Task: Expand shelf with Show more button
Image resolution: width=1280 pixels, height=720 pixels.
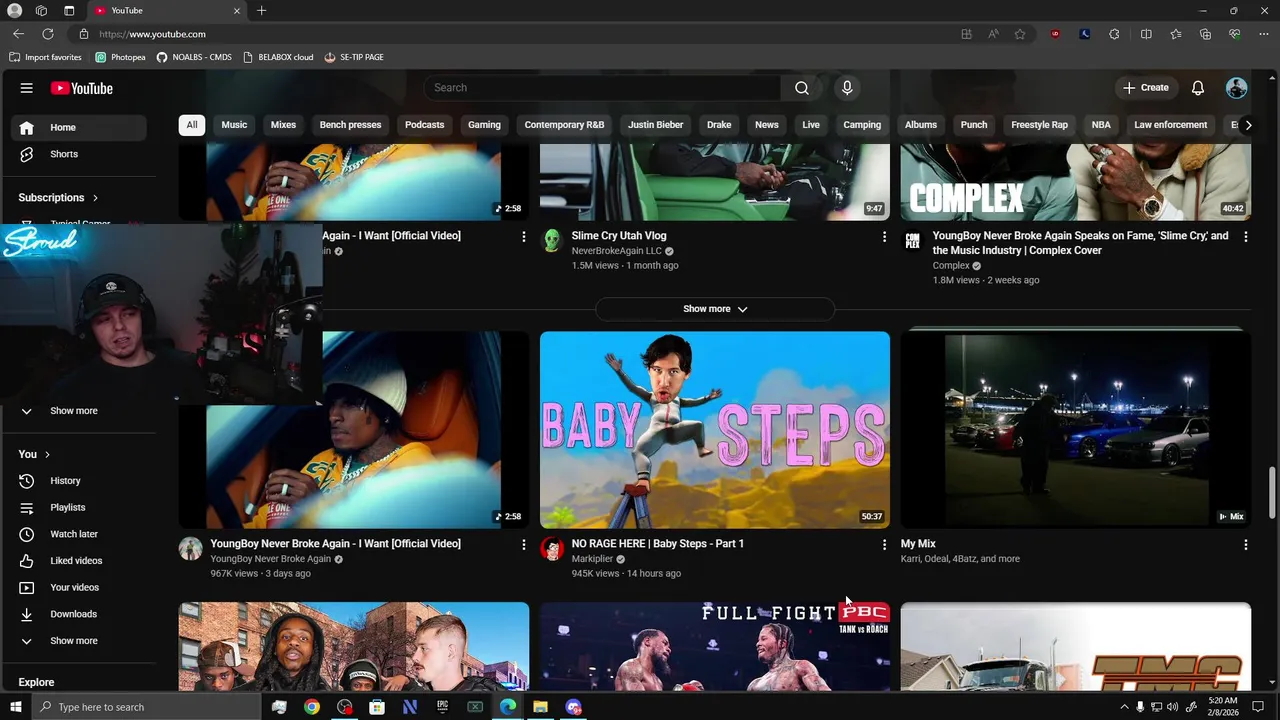Action: pos(715,309)
